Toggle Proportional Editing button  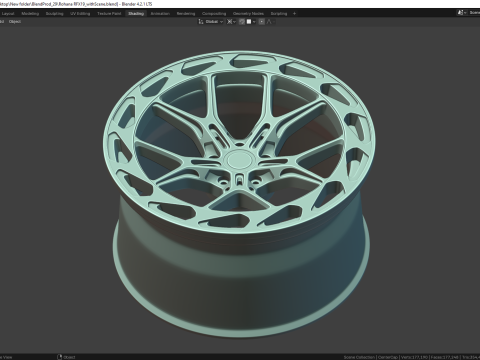pos(262,22)
